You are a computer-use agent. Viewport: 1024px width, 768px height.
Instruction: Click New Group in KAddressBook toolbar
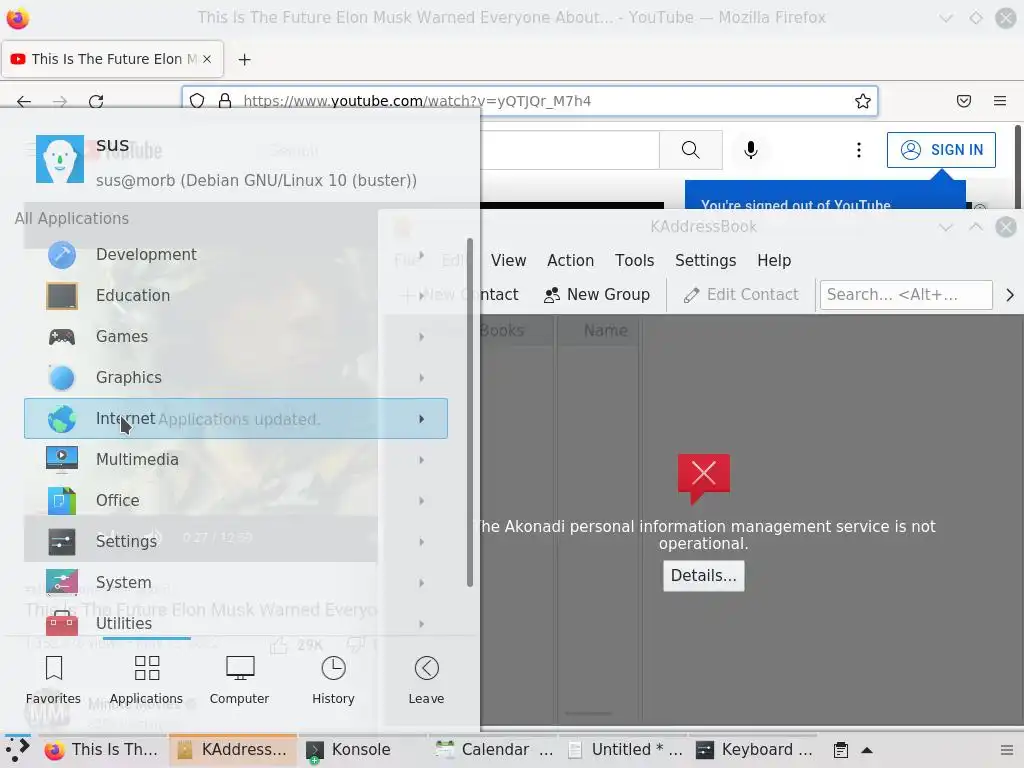[597, 295]
